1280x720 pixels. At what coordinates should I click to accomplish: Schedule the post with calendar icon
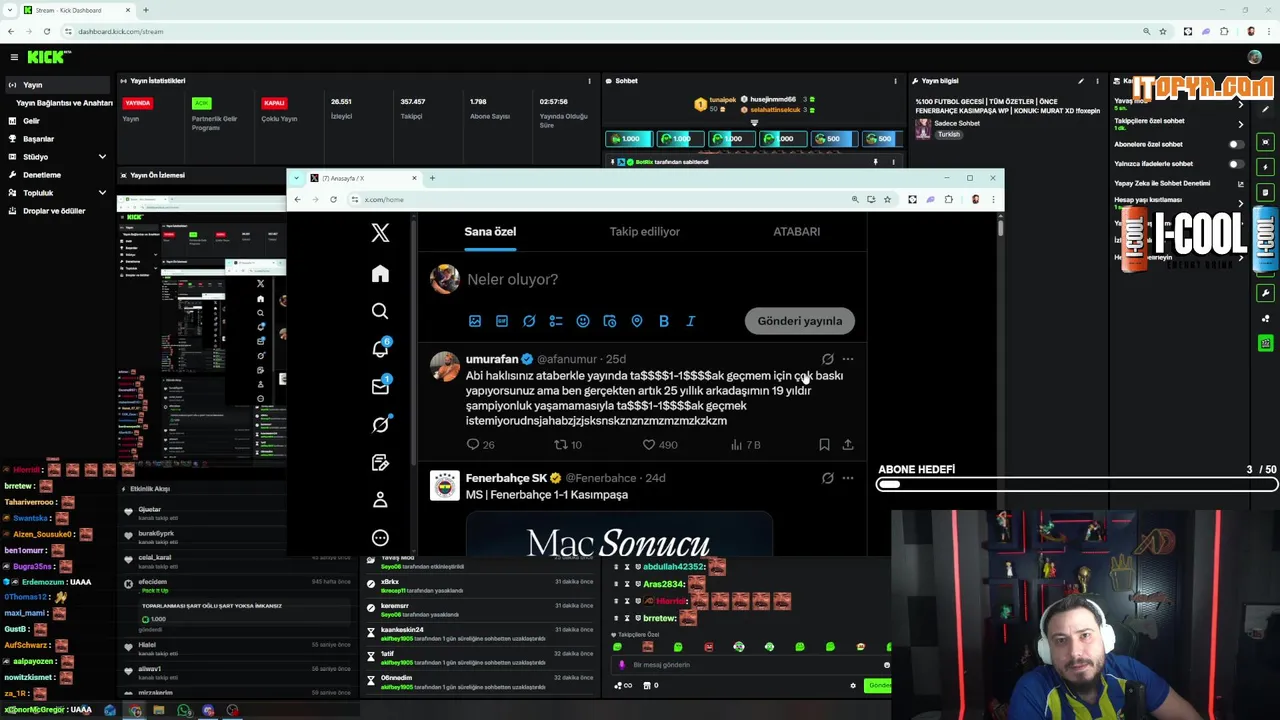click(x=610, y=321)
